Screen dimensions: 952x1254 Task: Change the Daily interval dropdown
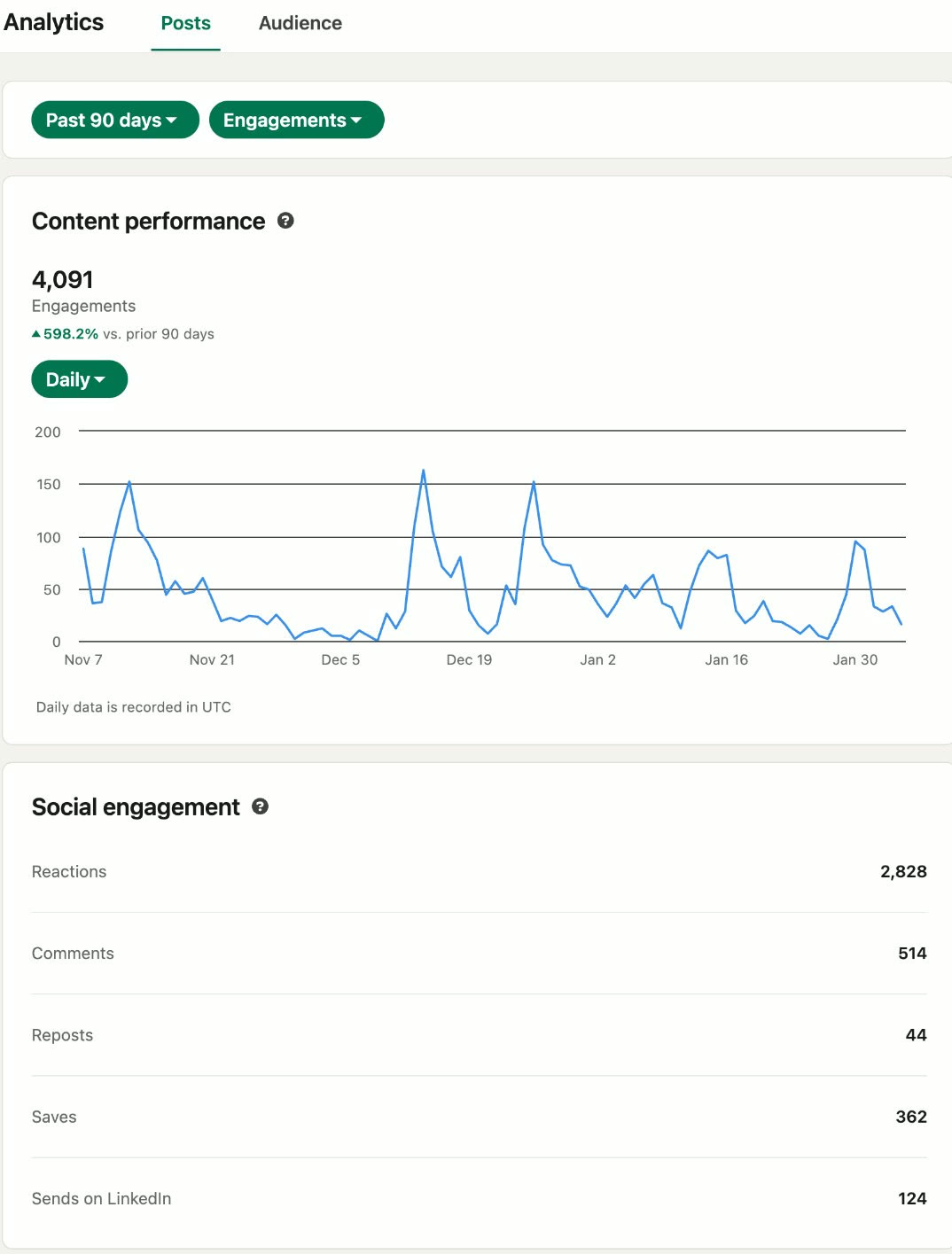click(x=80, y=379)
